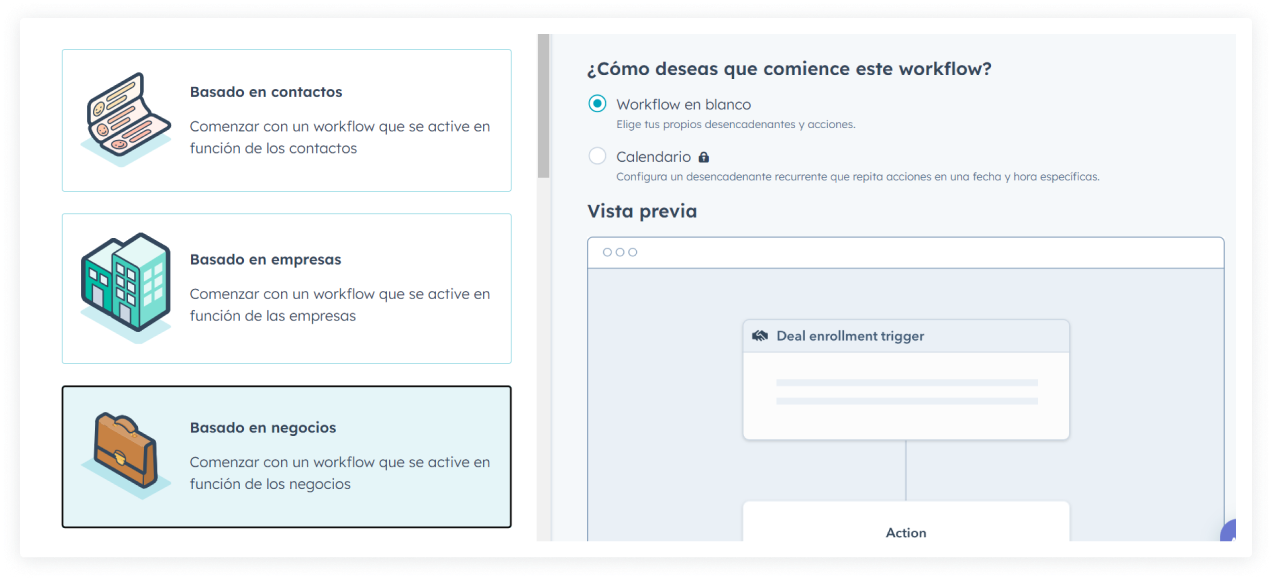Viewport: 1272px width, 580px height.
Task: Click the teal office buildings icon
Action: point(125,286)
